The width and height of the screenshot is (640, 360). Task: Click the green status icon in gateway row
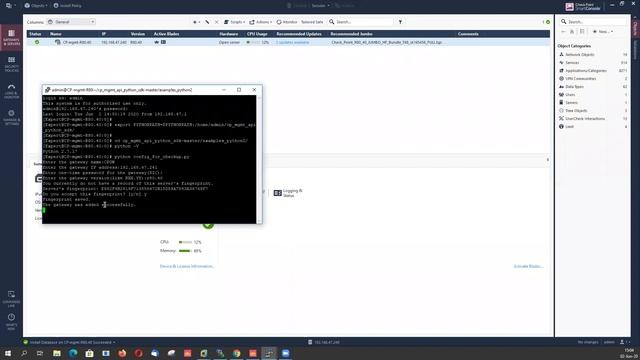point(37,42)
